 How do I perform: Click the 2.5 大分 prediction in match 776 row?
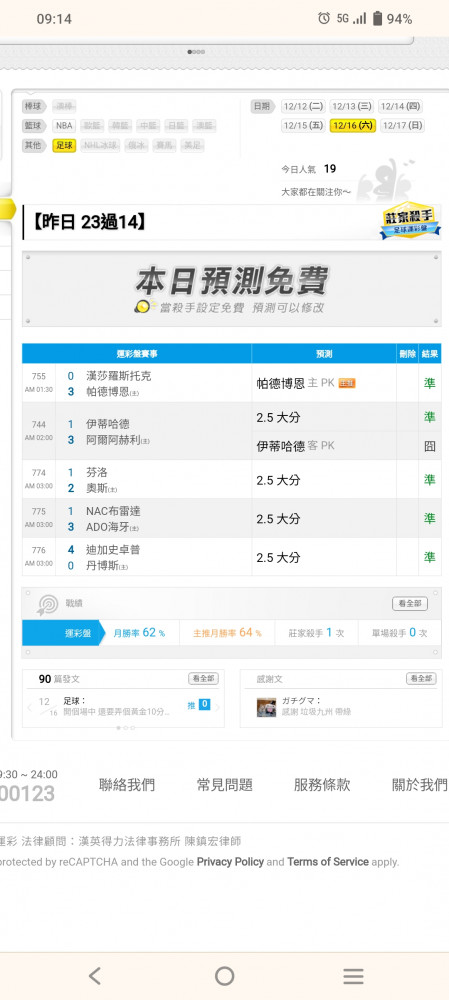pos(278,557)
